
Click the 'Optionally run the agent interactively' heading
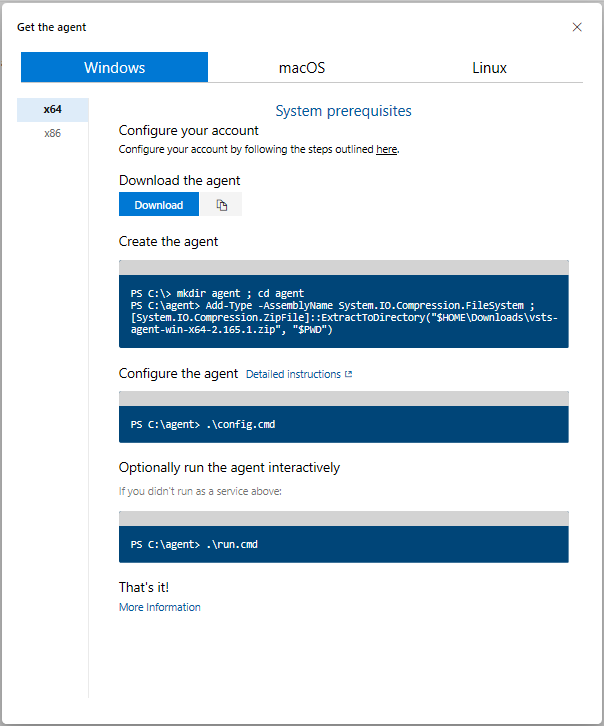(x=229, y=467)
